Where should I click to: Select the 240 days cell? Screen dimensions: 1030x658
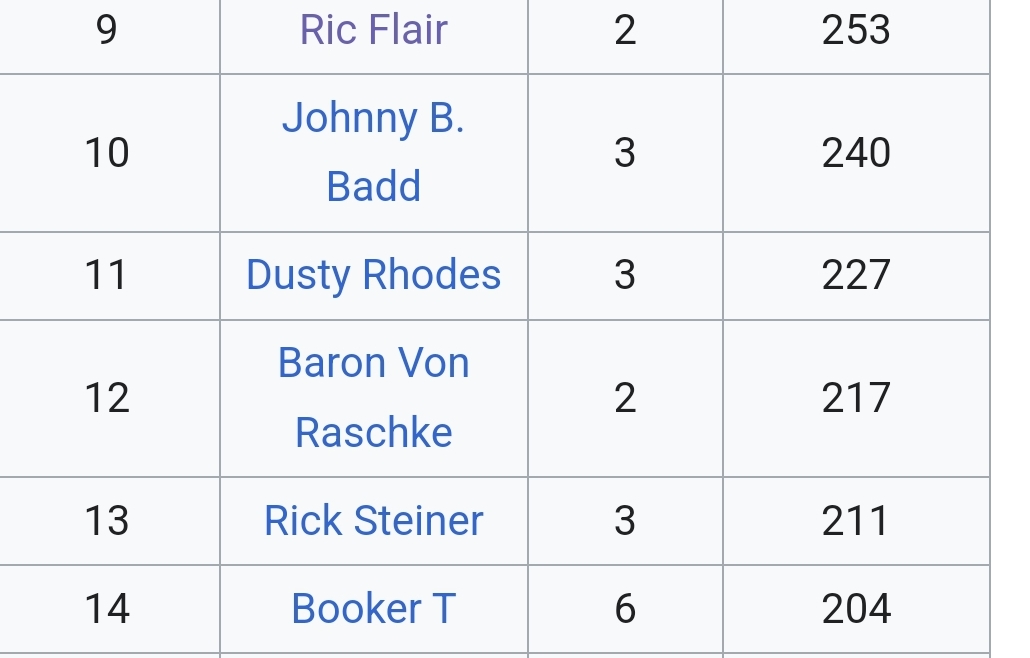(x=856, y=153)
